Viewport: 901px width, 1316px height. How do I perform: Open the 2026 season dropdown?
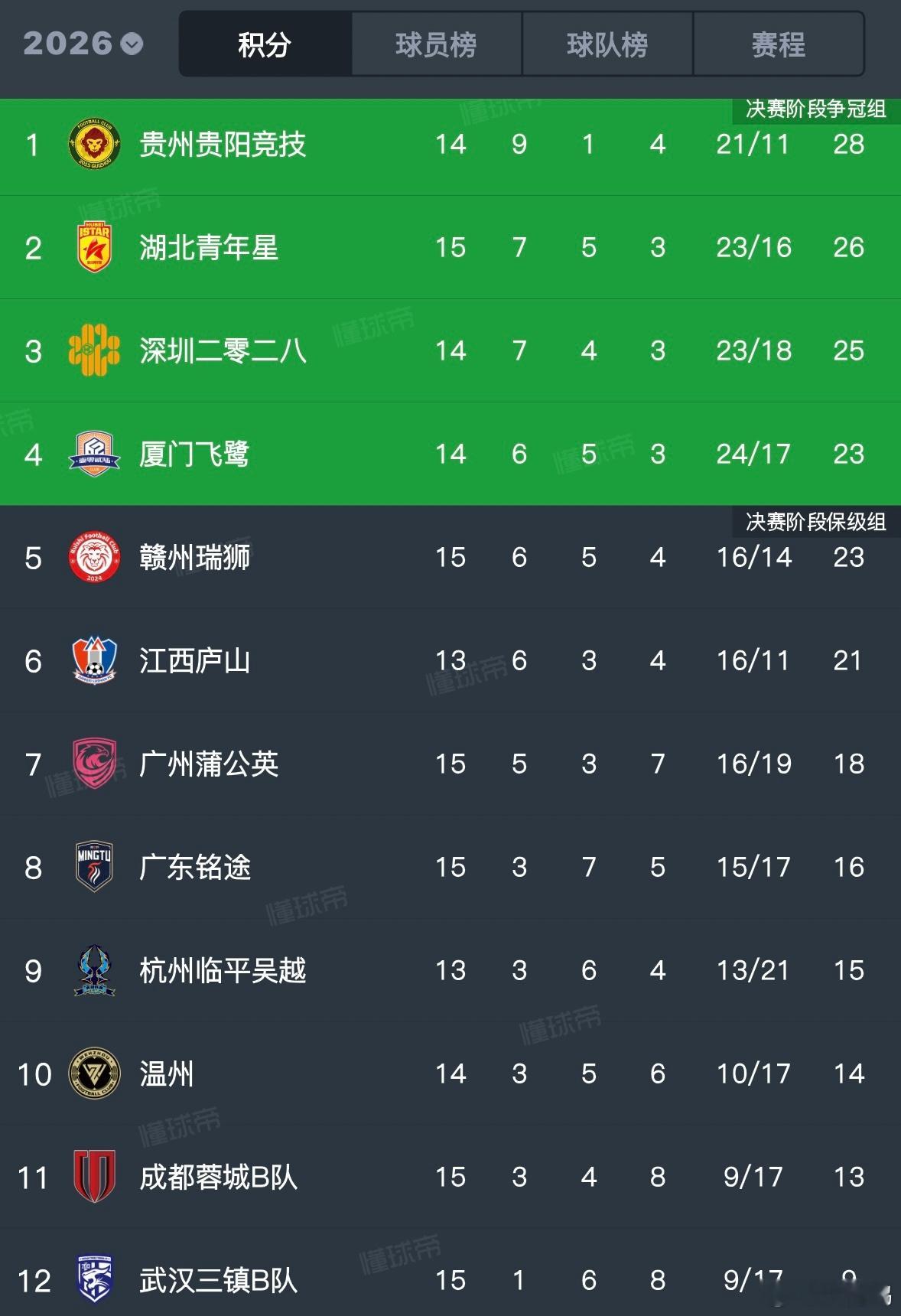[83, 44]
